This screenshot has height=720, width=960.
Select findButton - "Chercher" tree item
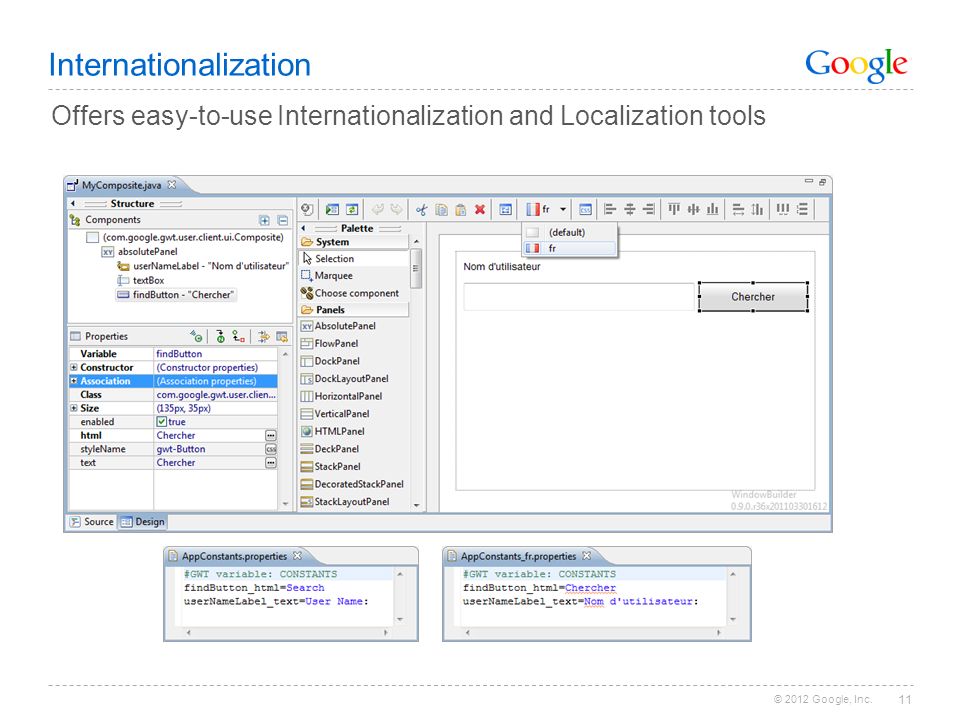176,294
